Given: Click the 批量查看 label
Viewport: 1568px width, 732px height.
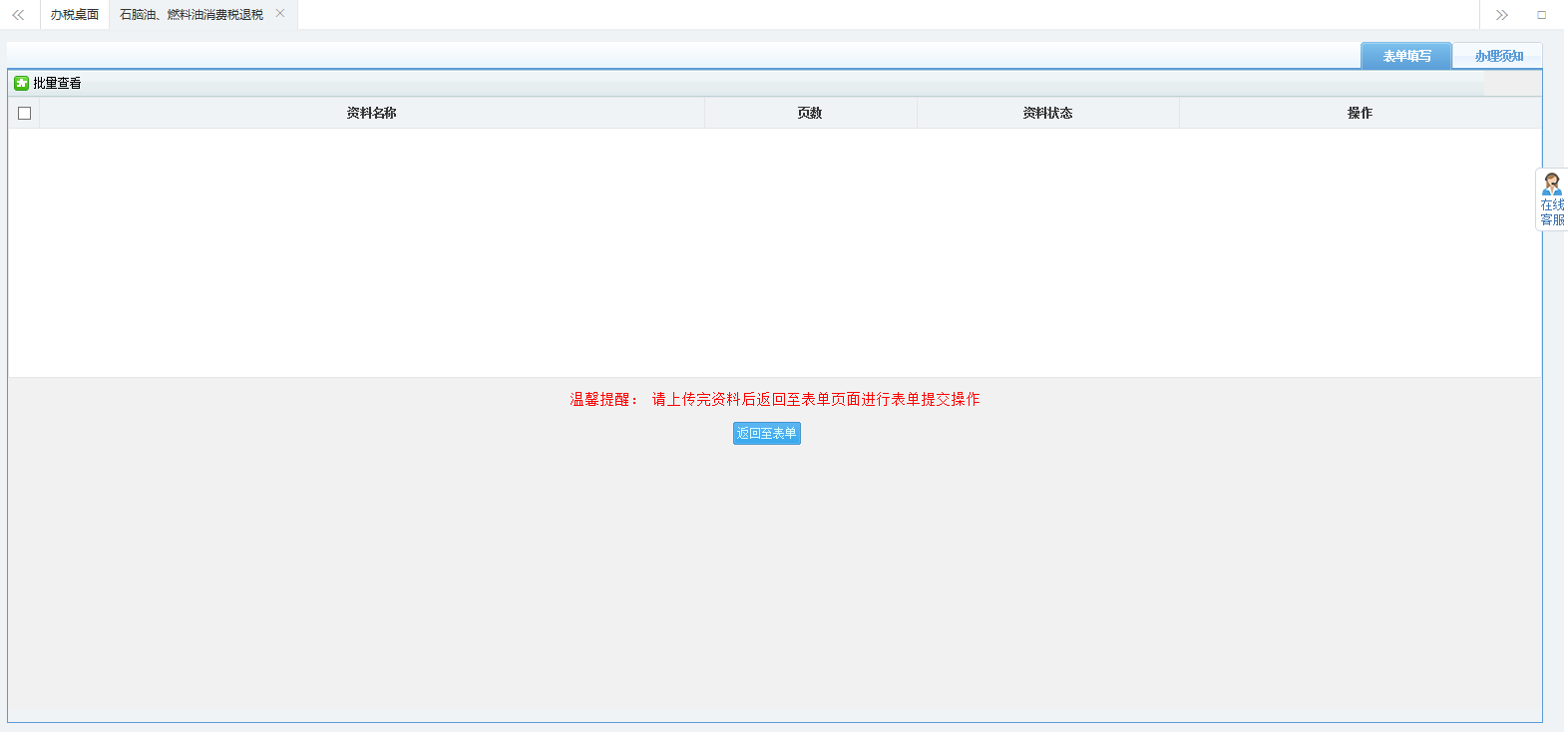Looking at the screenshot, I should coord(57,83).
